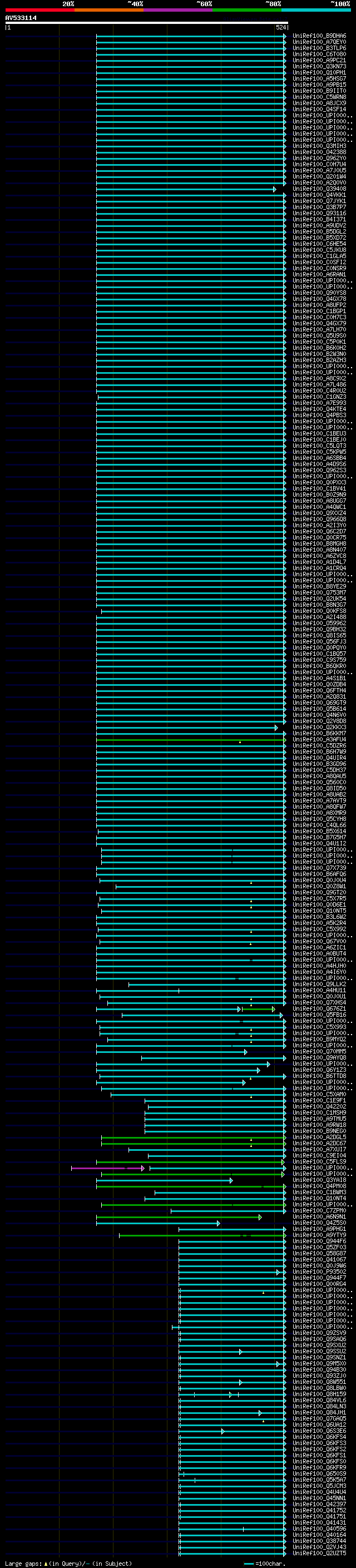Select hit label UniRef100_A9PHG1
The width and height of the screenshot is (356, 1568).
click(319, 1228)
